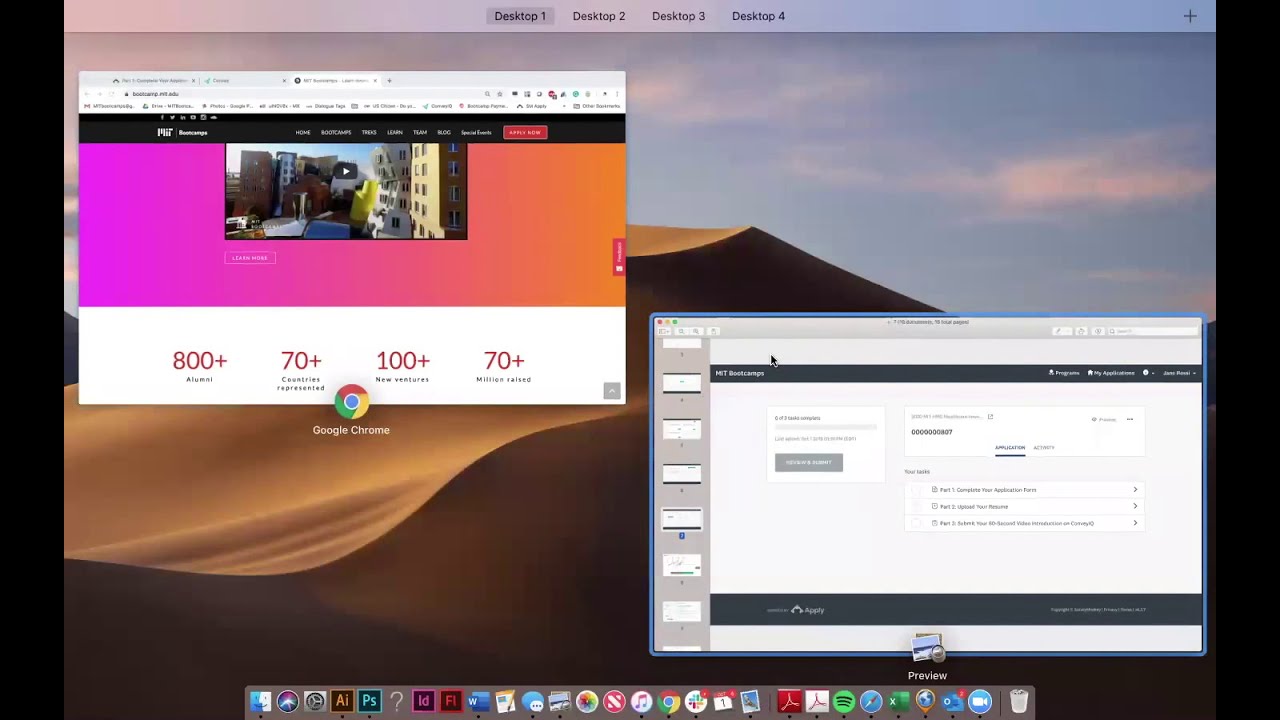The height and width of the screenshot is (720, 1280).
Task: Launch Safari from the Dock
Action: [x=871, y=702]
